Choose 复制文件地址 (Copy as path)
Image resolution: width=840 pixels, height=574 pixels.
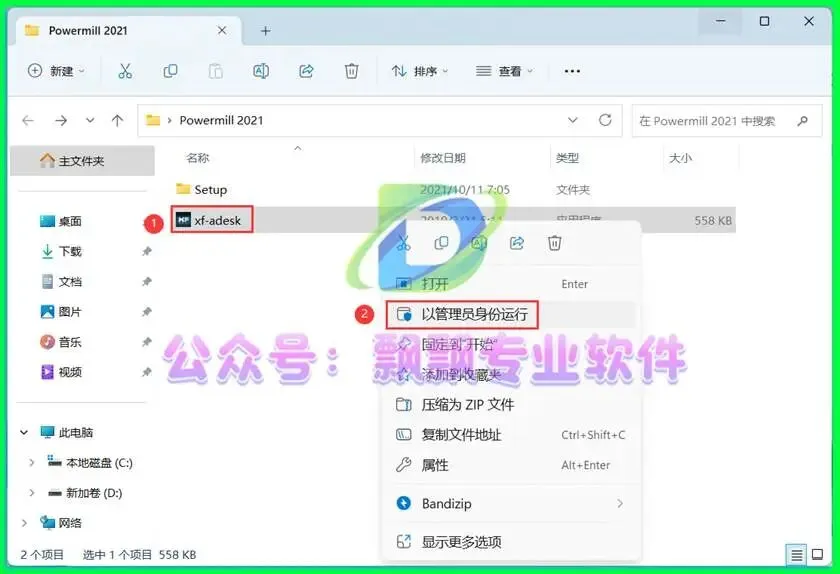click(x=512, y=435)
